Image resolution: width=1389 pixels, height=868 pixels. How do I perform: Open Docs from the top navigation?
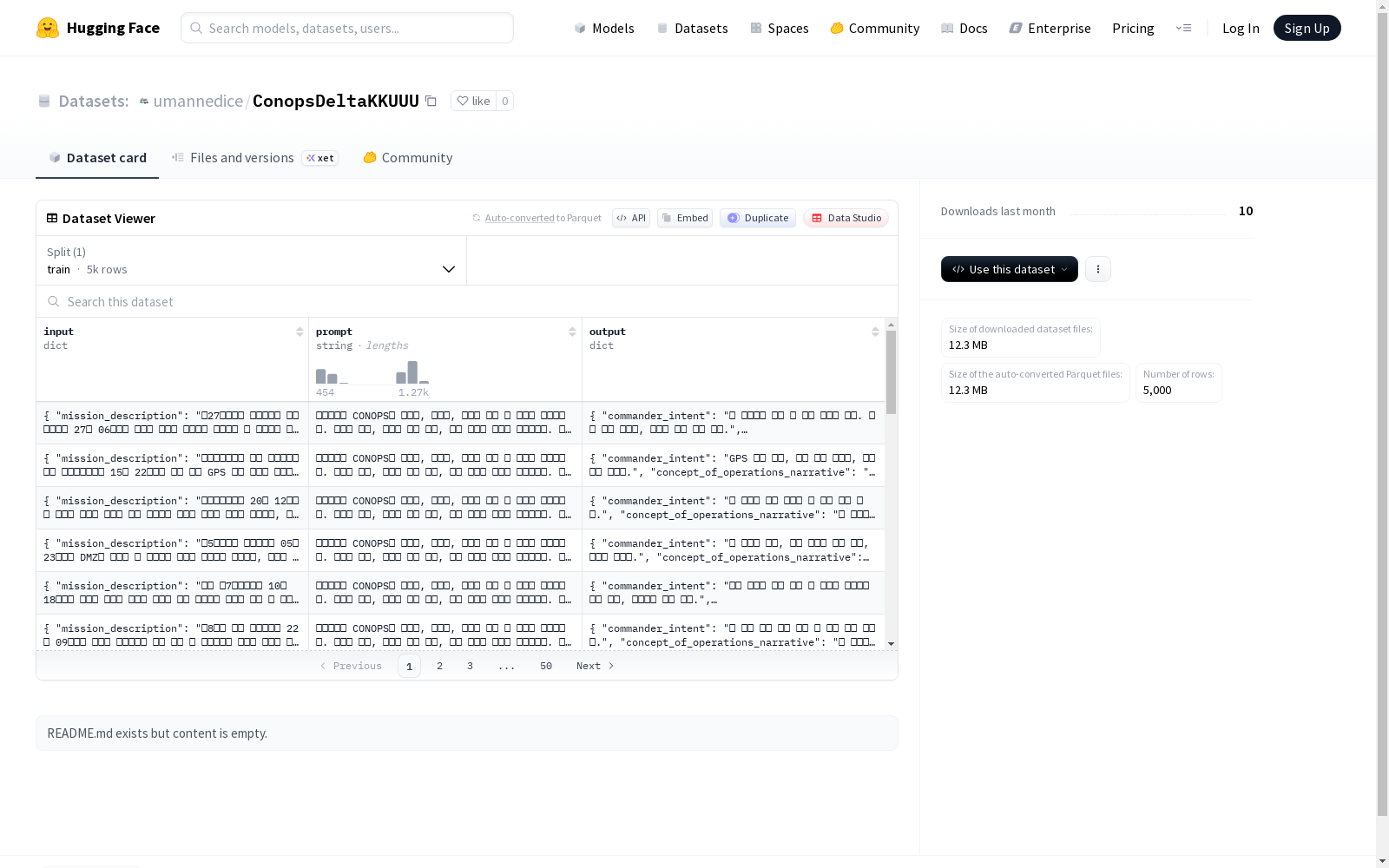tap(964, 28)
